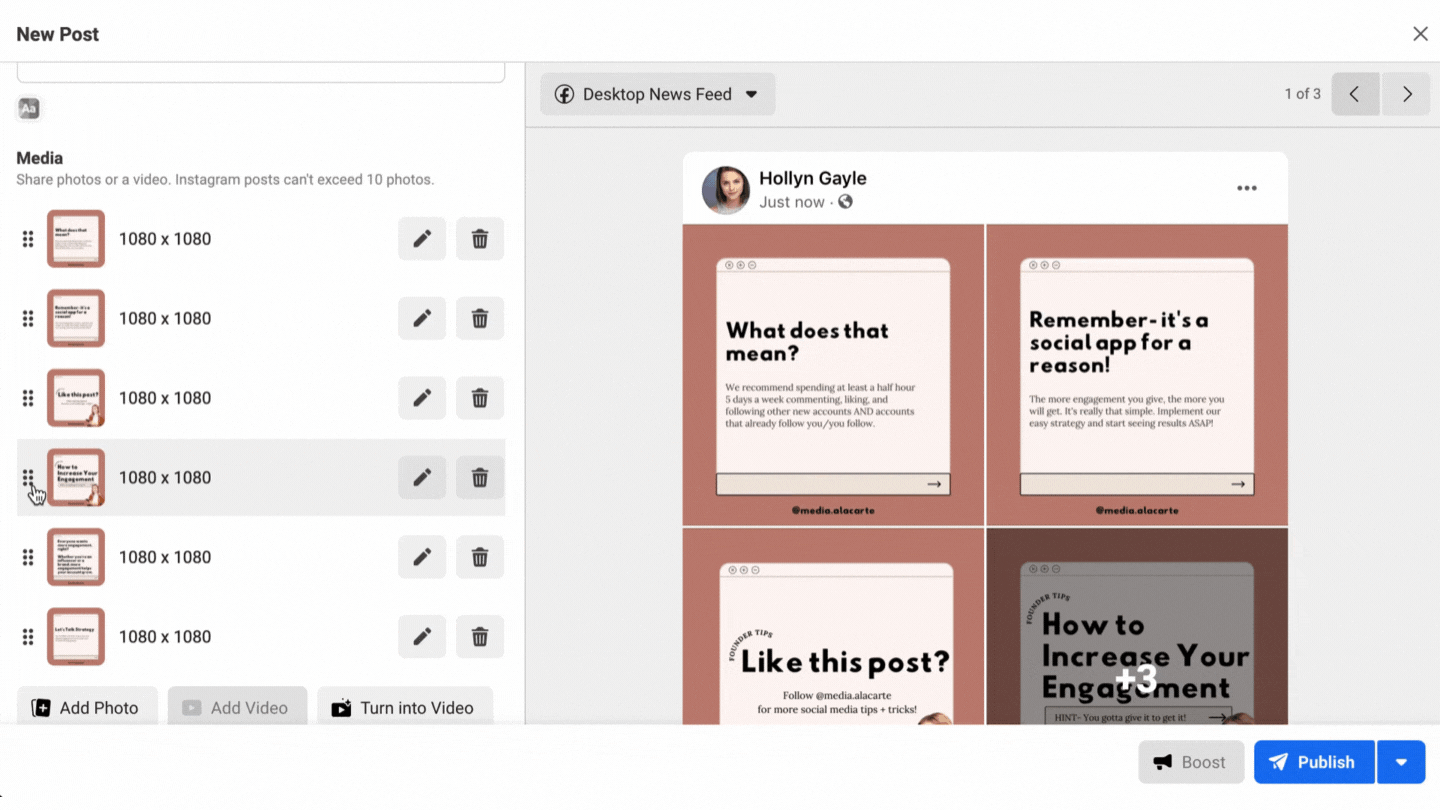Open the '+3' overlay image in preview
The image size is (1440, 810).
(1137, 626)
